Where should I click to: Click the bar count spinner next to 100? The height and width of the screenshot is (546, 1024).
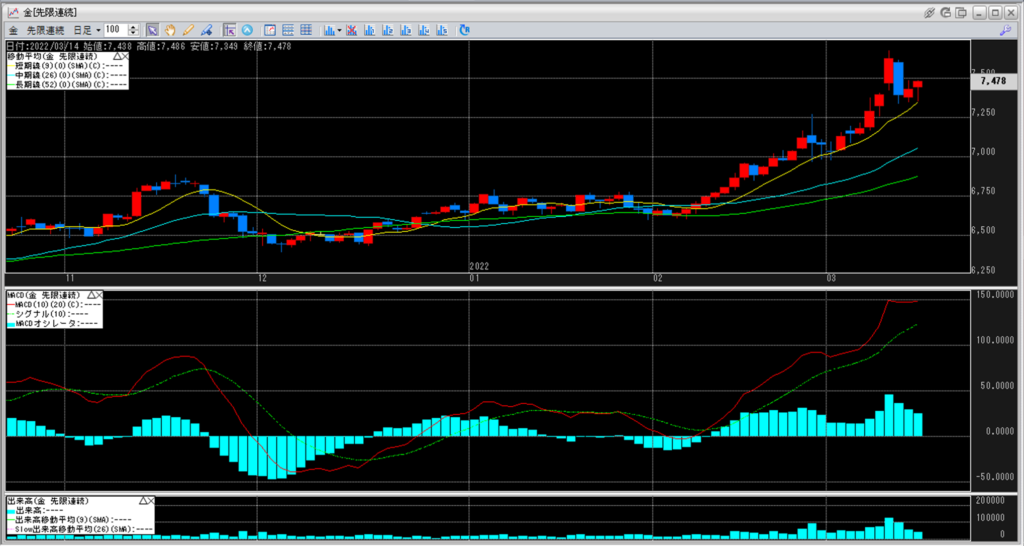(x=135, y=30)
